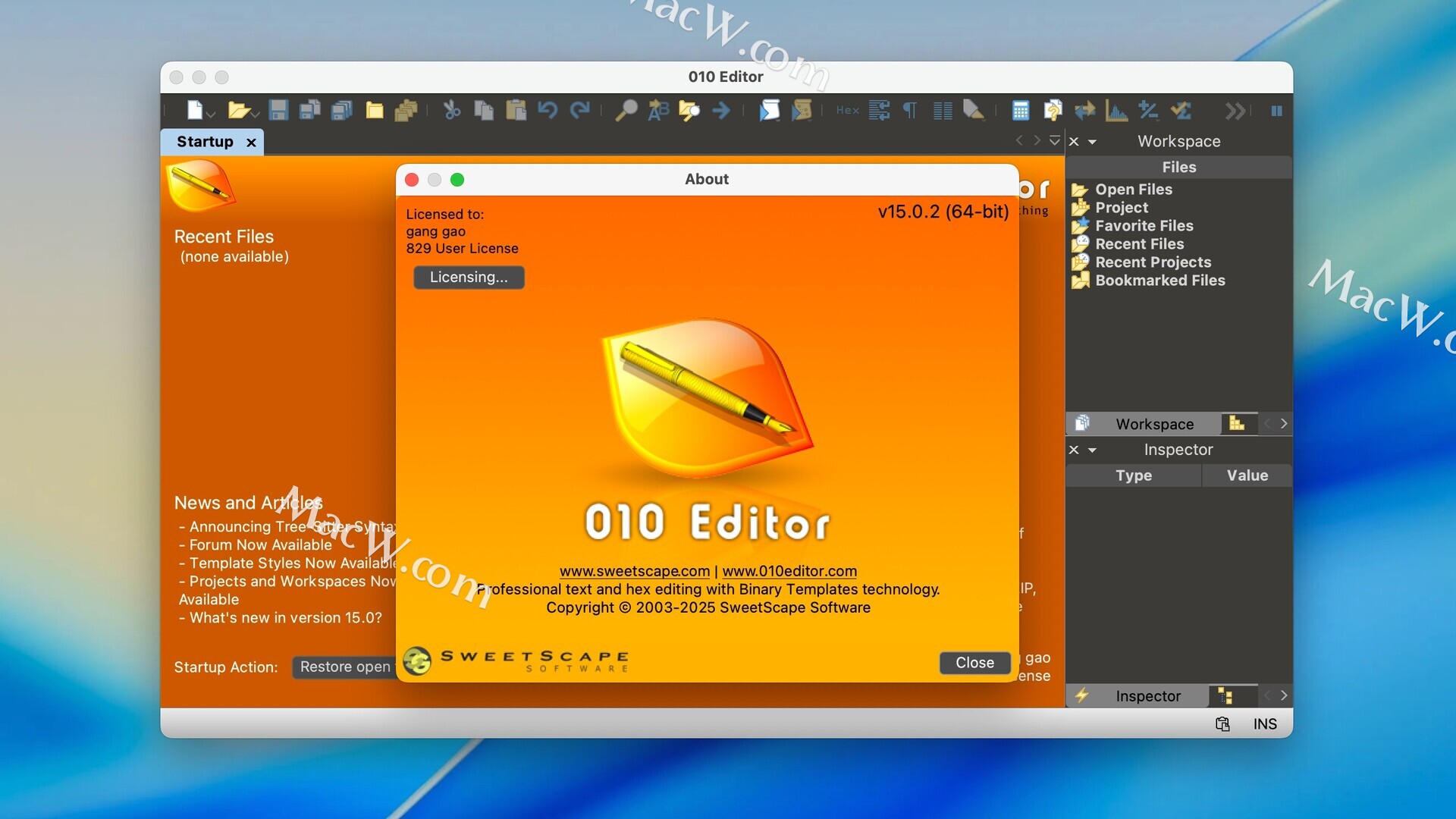The height and width of the screenshot is (819, 1456).
Task: Open the Inspector panel options dropdown
Action: coord(1092,450)
